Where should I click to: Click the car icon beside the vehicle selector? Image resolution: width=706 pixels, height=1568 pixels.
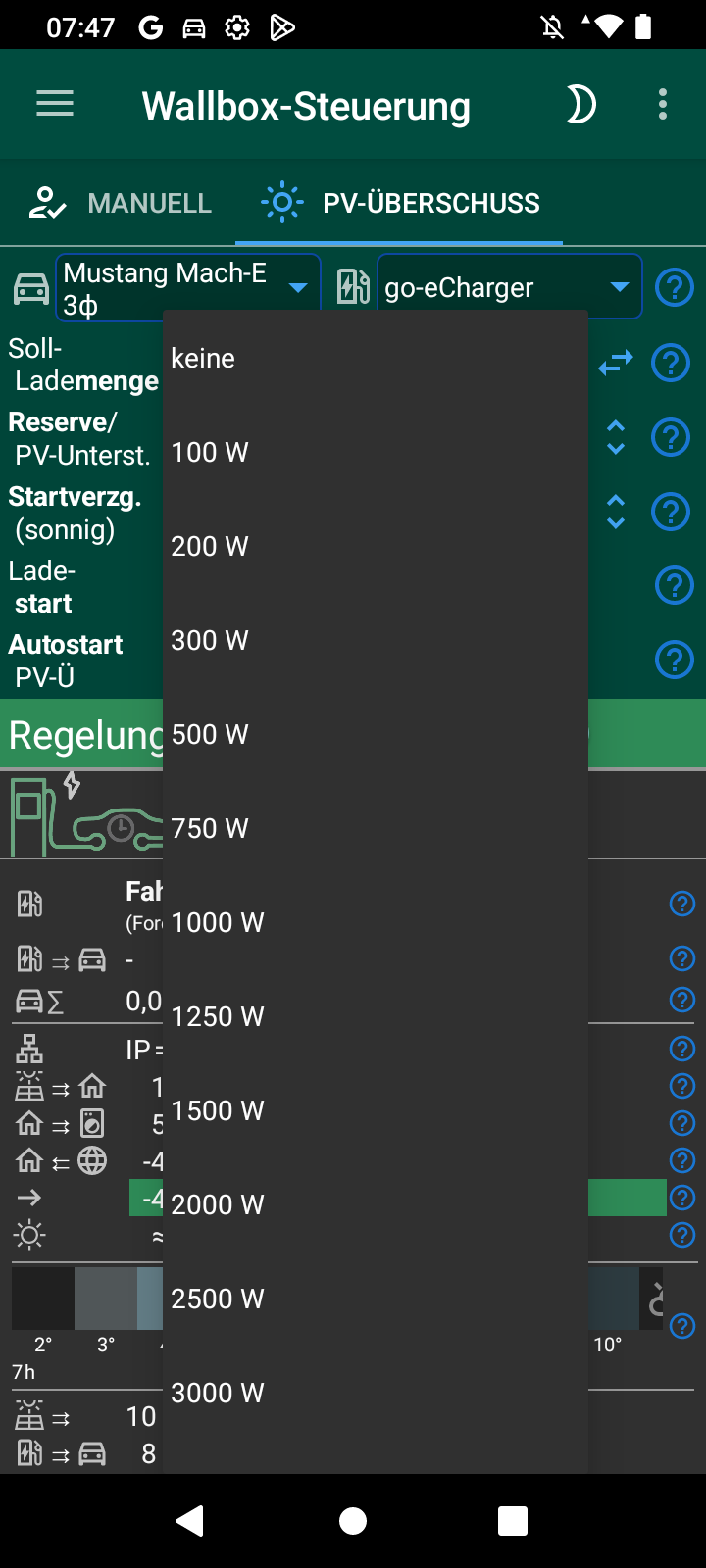pos(30,286)
